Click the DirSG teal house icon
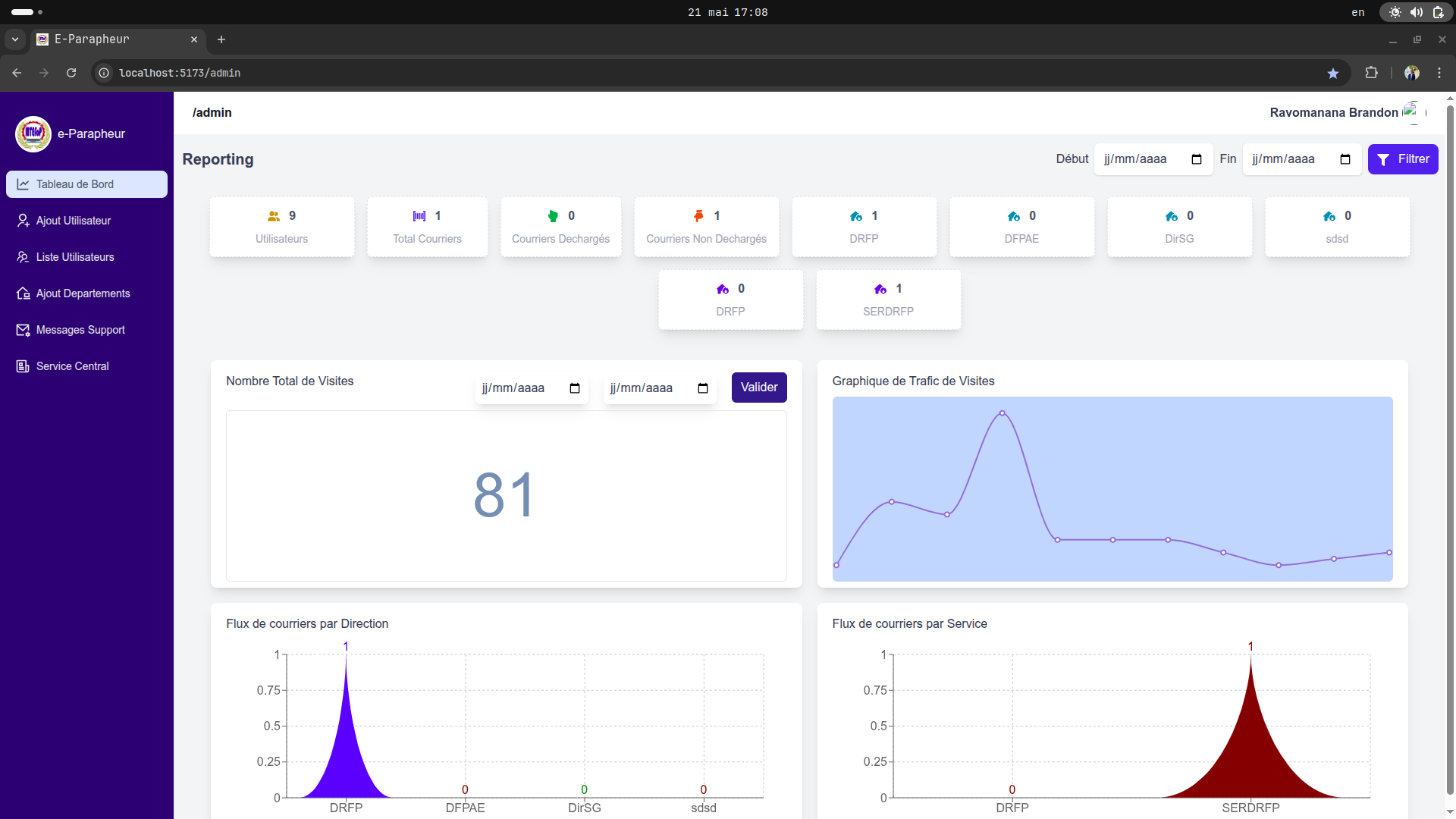This screenshot has height=819, width=1456. point(1172,217)
